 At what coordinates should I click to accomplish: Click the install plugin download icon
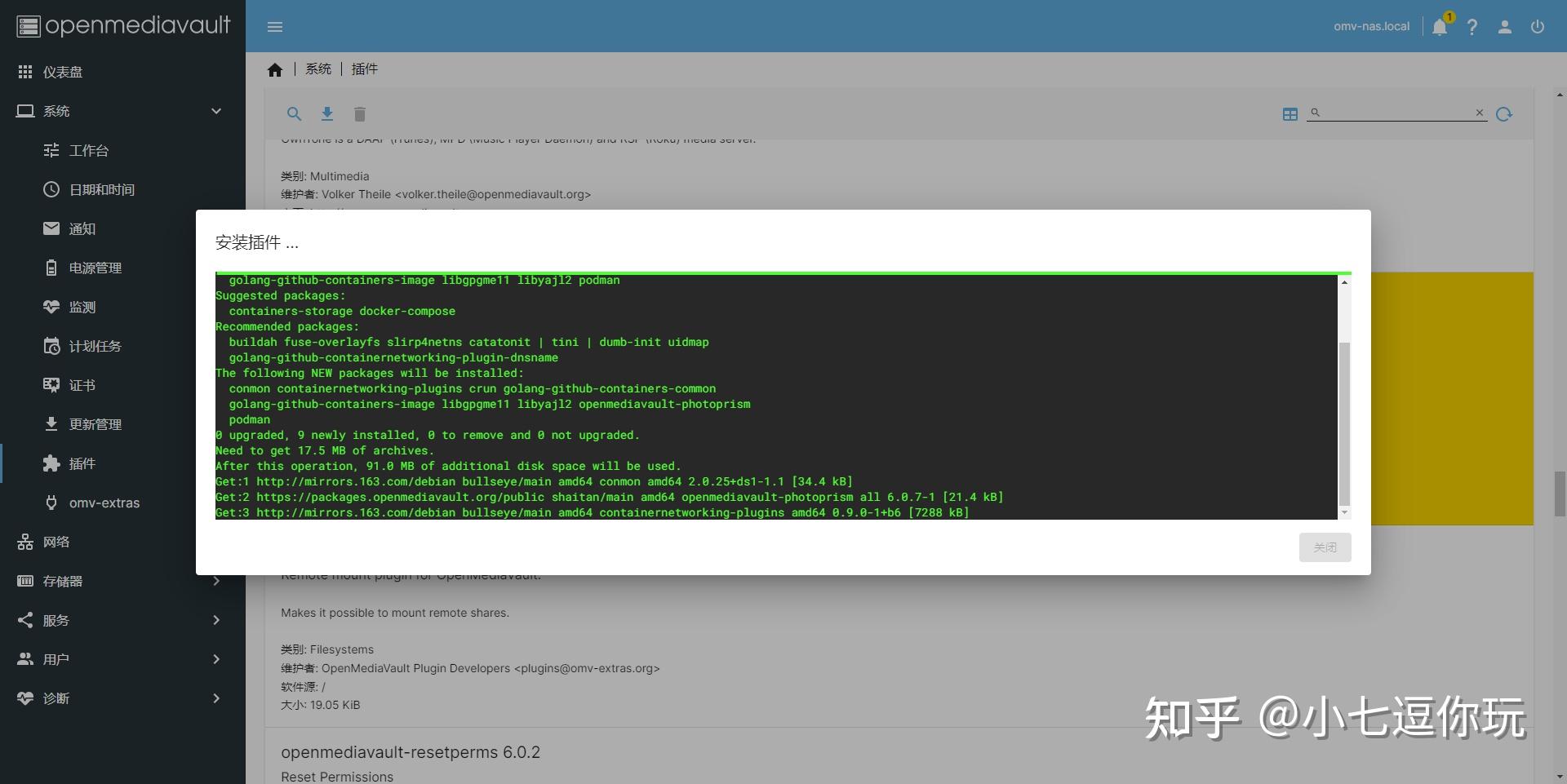tap(327, 114)
